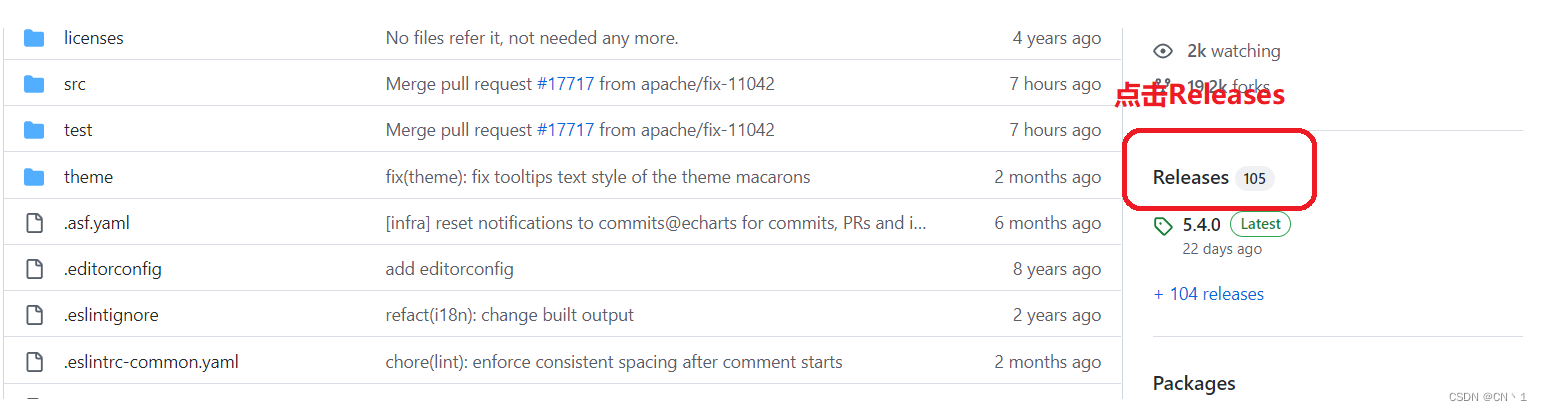Image resolution: width=1542 pixels, height=411 pixels.
Task: Click the src folder icon
Action: [34, 84]
